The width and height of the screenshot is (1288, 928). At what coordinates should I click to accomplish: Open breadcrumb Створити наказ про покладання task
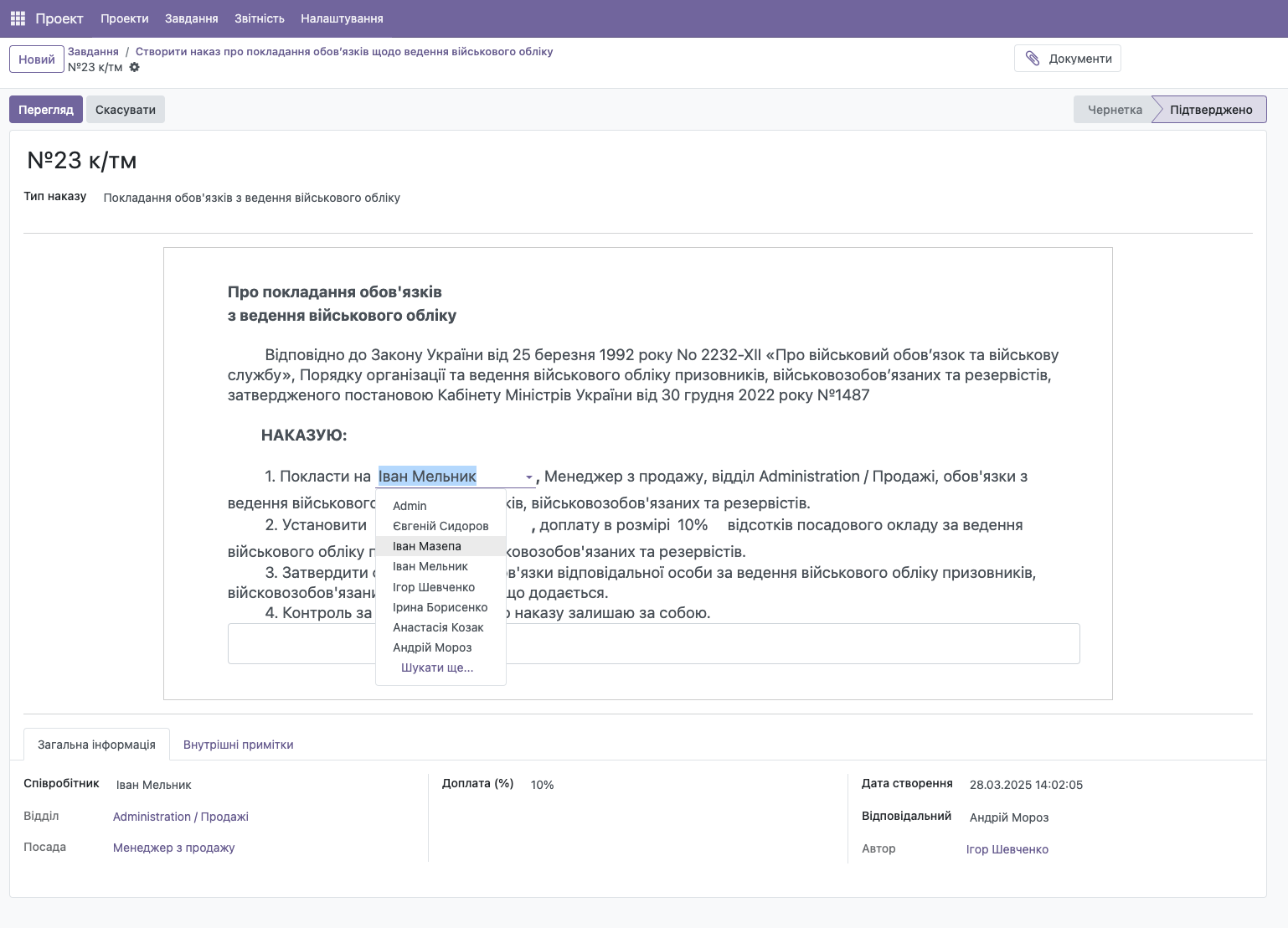coord(344,51)
